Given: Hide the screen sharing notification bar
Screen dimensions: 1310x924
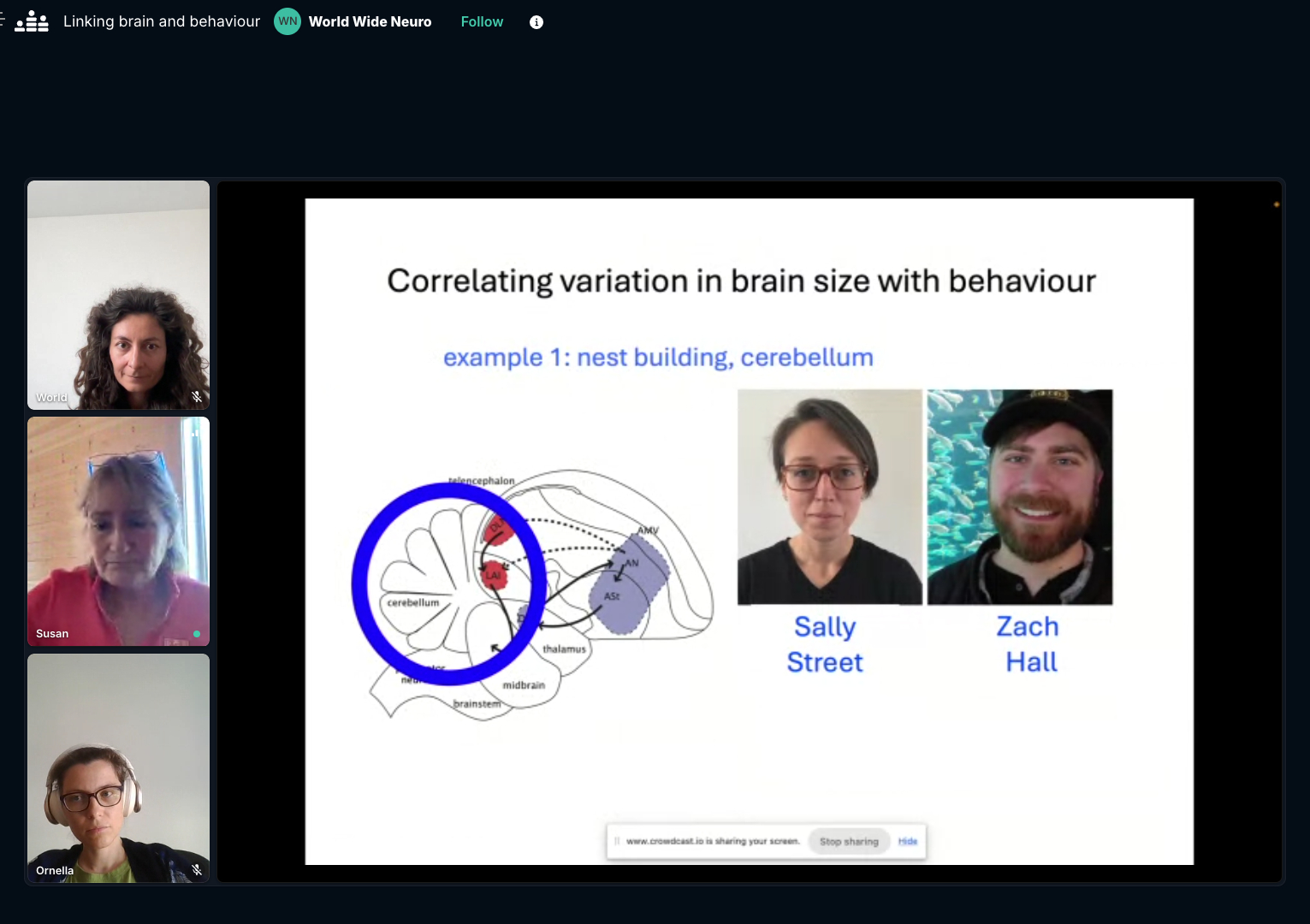Looking at the screenshot, I should [x=907, y=841].
